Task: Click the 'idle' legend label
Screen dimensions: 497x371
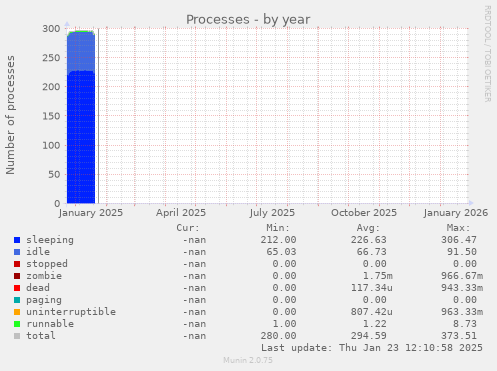Action: (38, 252)
